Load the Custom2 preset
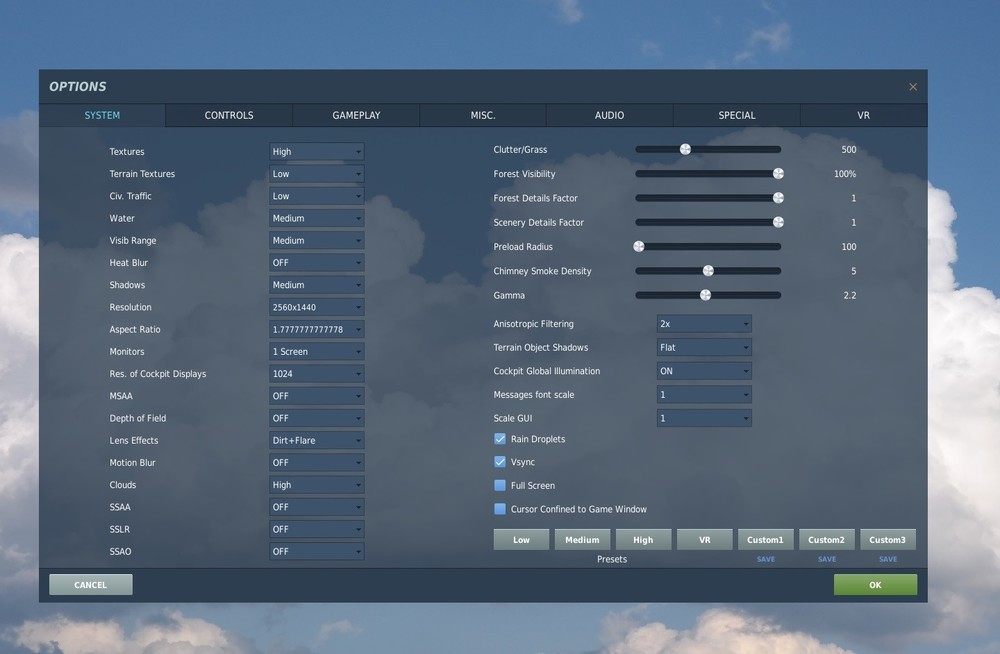The height and width of the screenshot is (654, 1000). pos(827,540)
